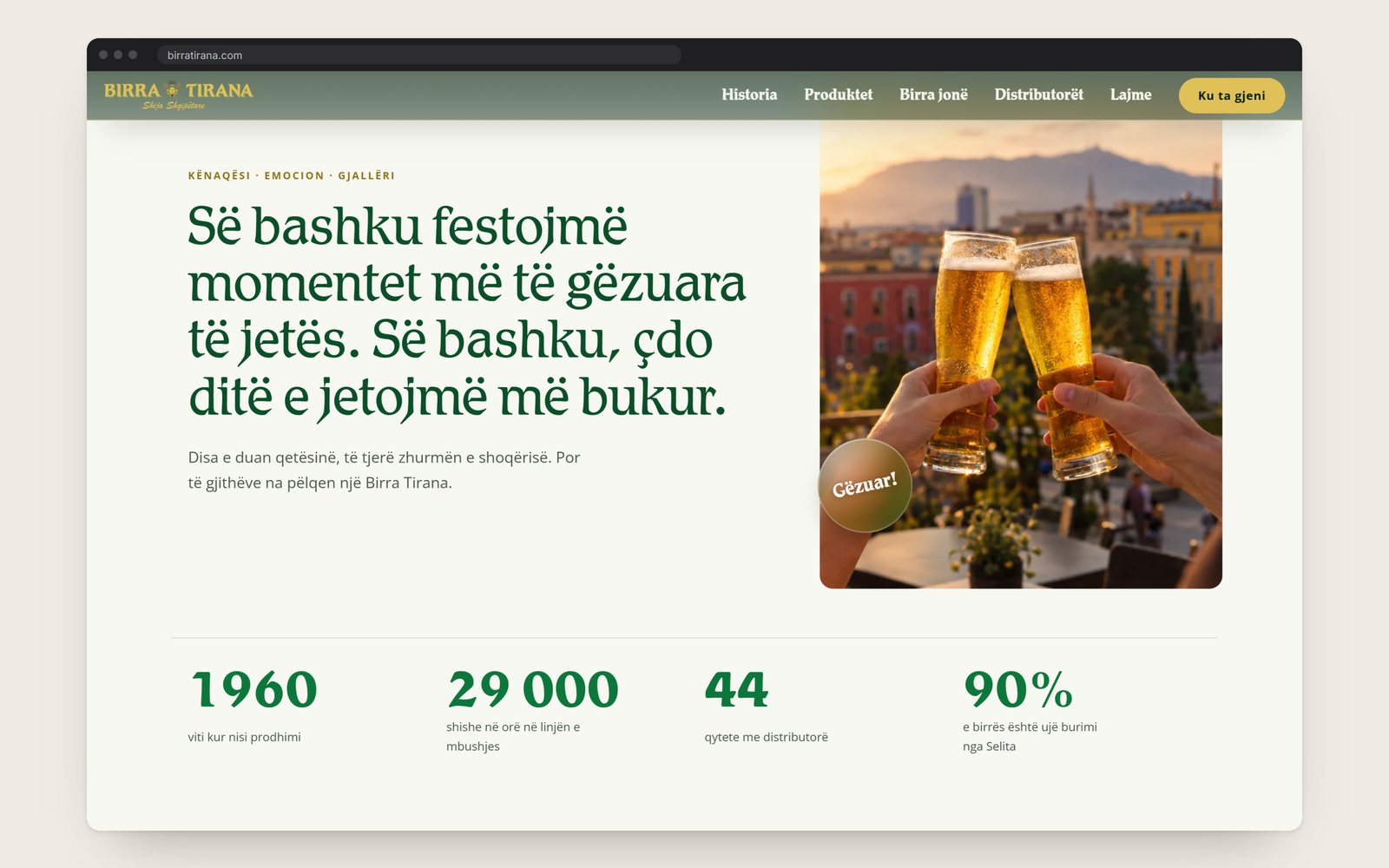Viewport: 1389px width, 868px height.
Task: Click the viti kur nisi prodhimi caption
Action: (244, 737)
